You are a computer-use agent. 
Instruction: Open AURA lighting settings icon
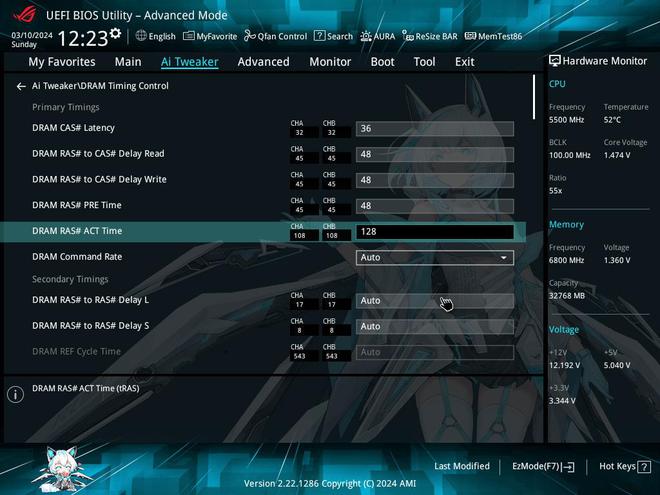tap(365, 36)
